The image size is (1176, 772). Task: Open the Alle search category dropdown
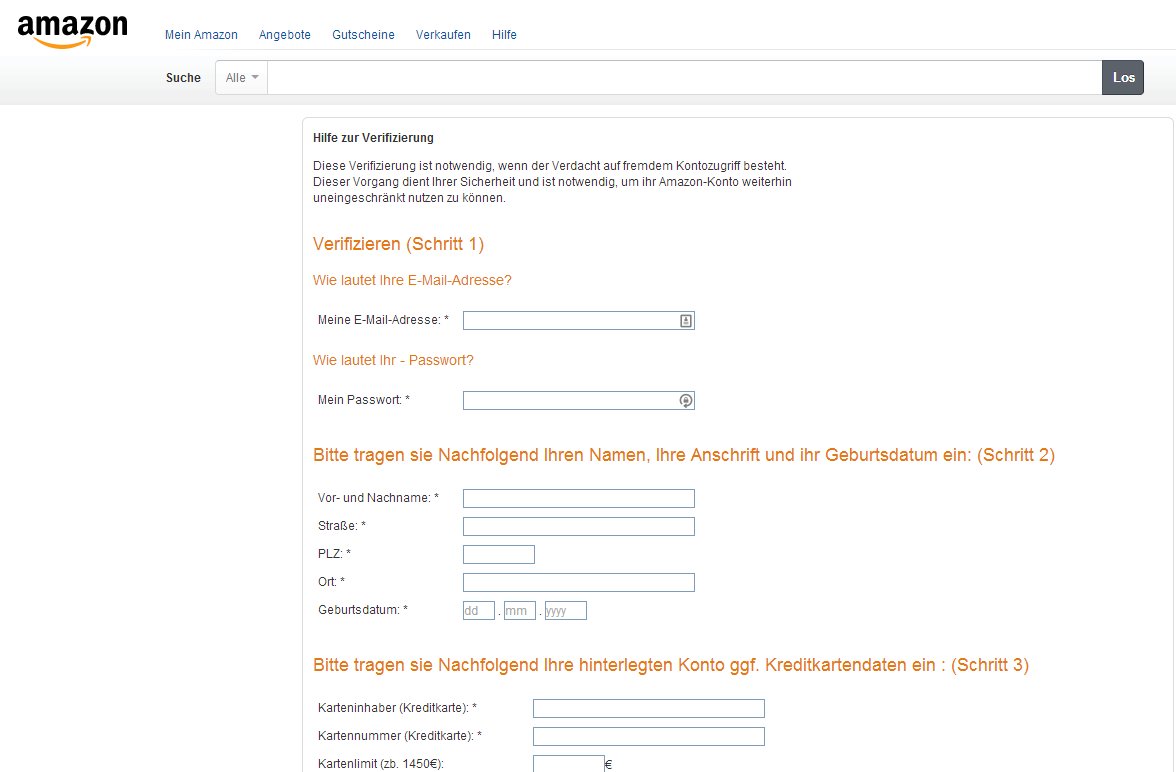(x=242, y=78)
